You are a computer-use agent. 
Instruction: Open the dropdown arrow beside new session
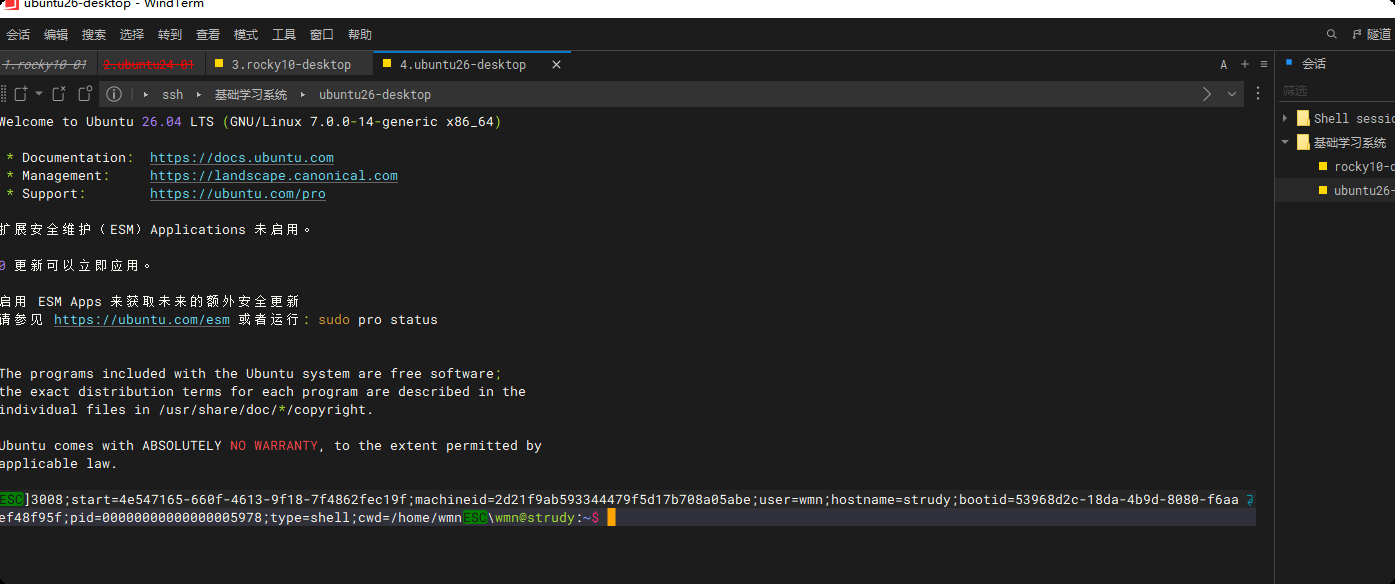coord(39,94)
